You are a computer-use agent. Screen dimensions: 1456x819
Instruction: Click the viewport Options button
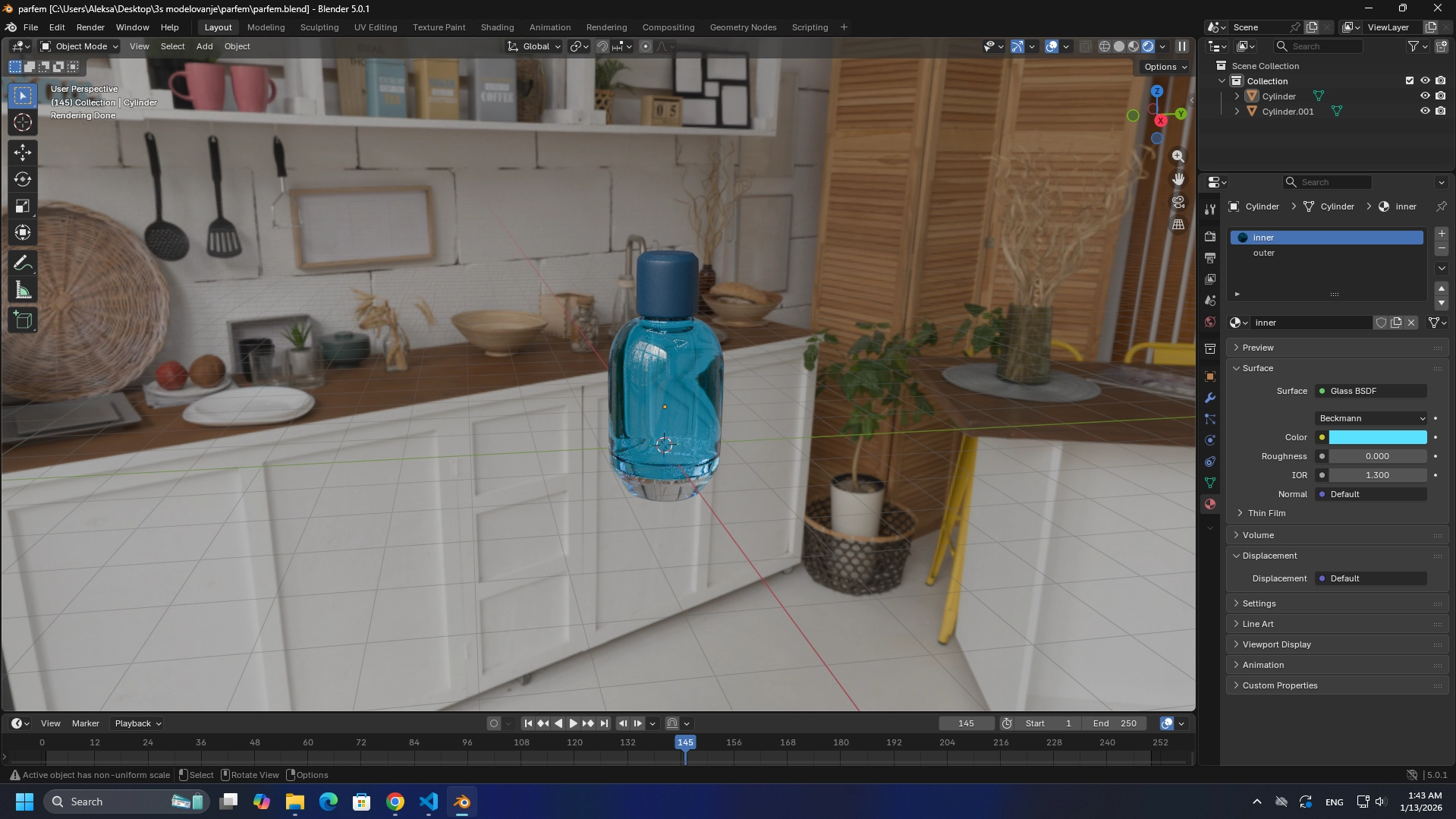pyautogui.click(x=1165, y=67)
